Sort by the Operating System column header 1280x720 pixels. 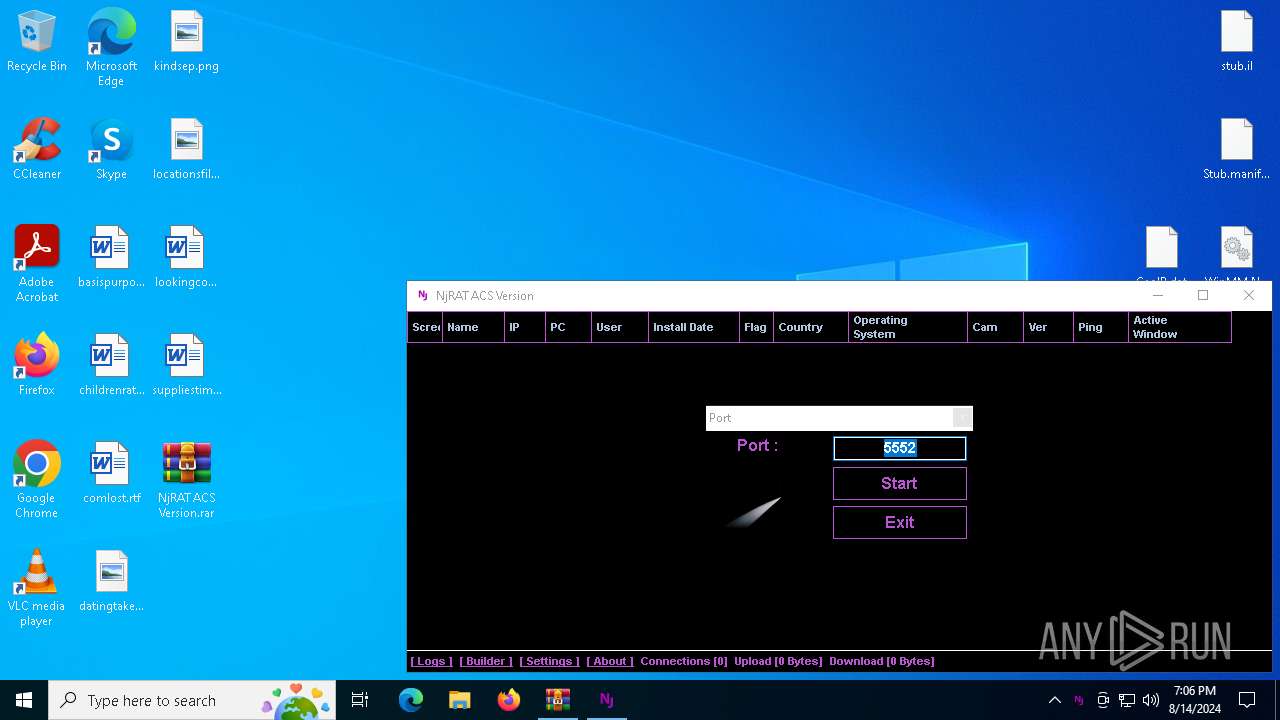tap(908, 327)
